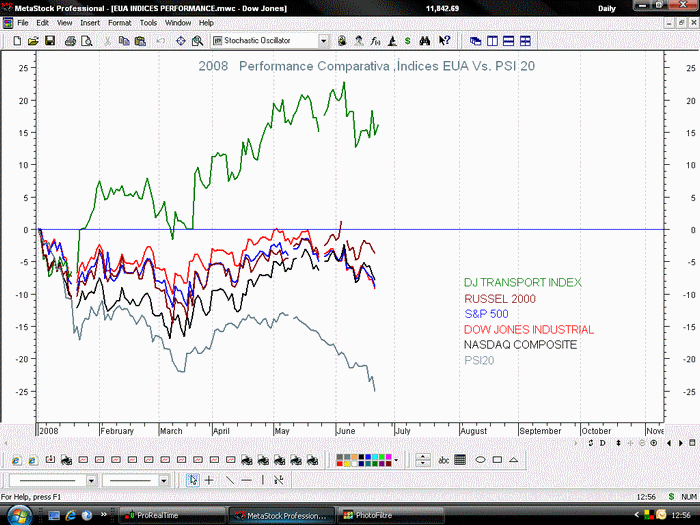Click the rescale Y-axis double-arrow icon
This screenshot has width=700, height=525.
[618, 443]
